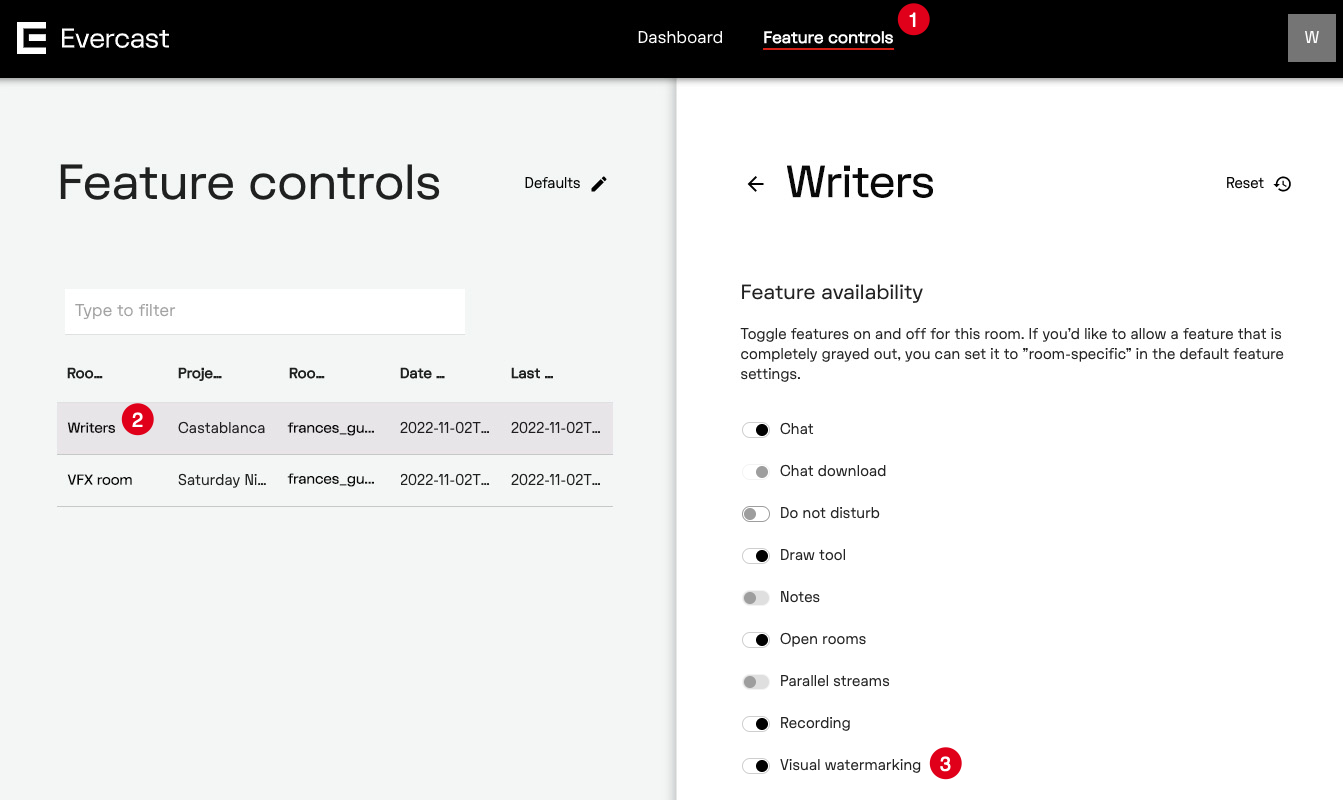
Task: Click the Evercast brand name
Action: click(x=115, y=39)
